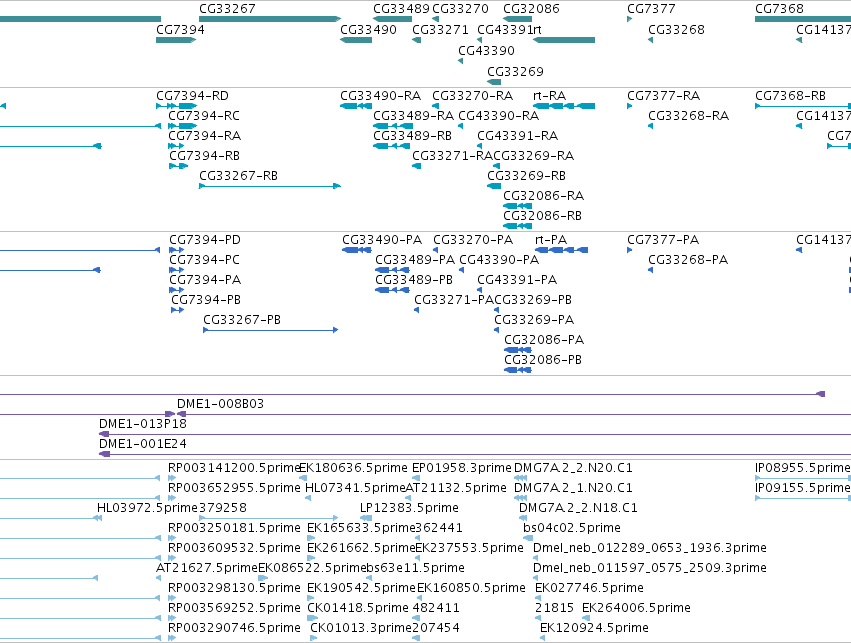This screenshot has height=643, width=851.
Task: Select transcript CG7394-RC
Action: tap(204, 116)
